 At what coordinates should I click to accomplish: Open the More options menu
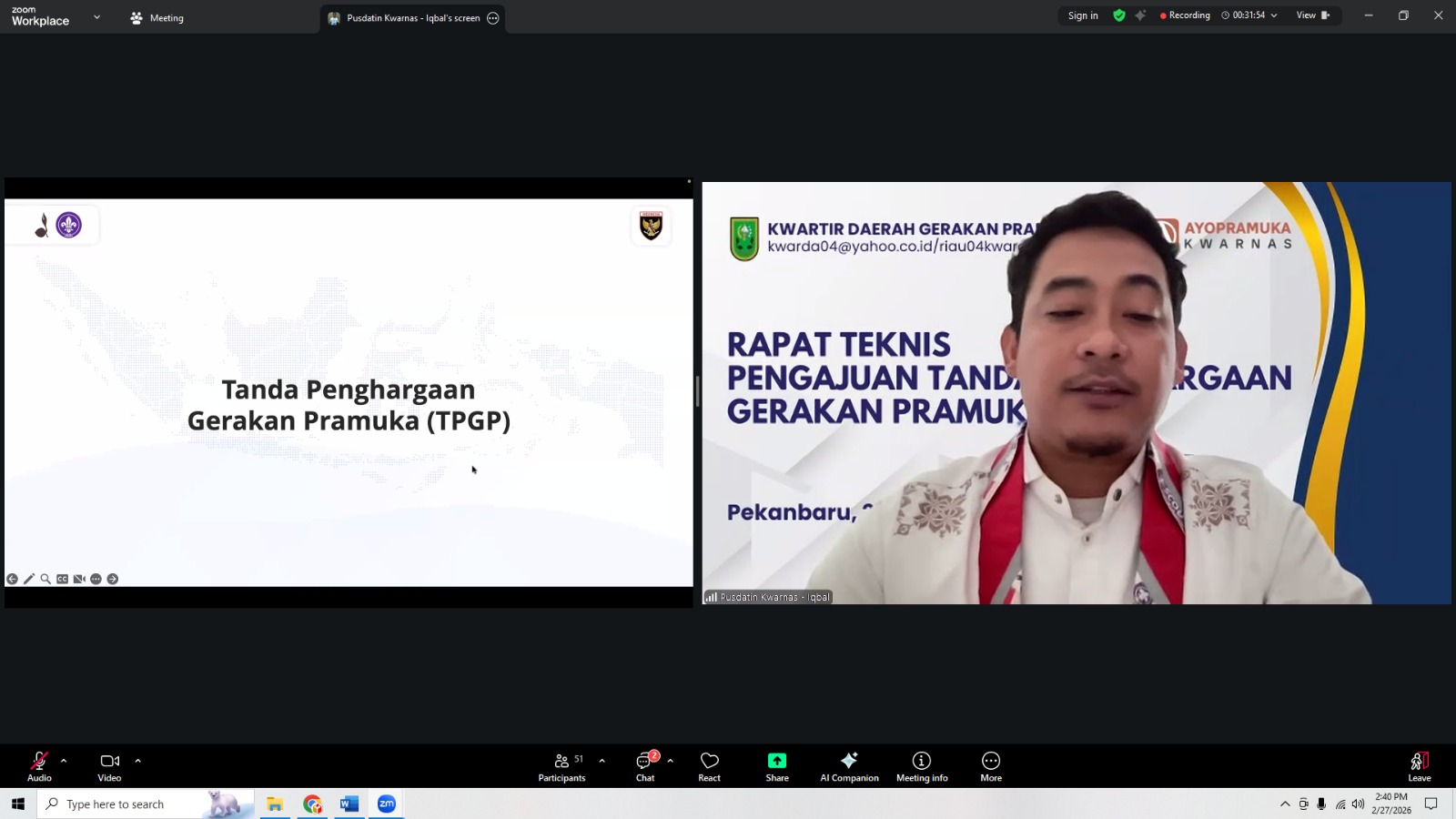[991, 765]
